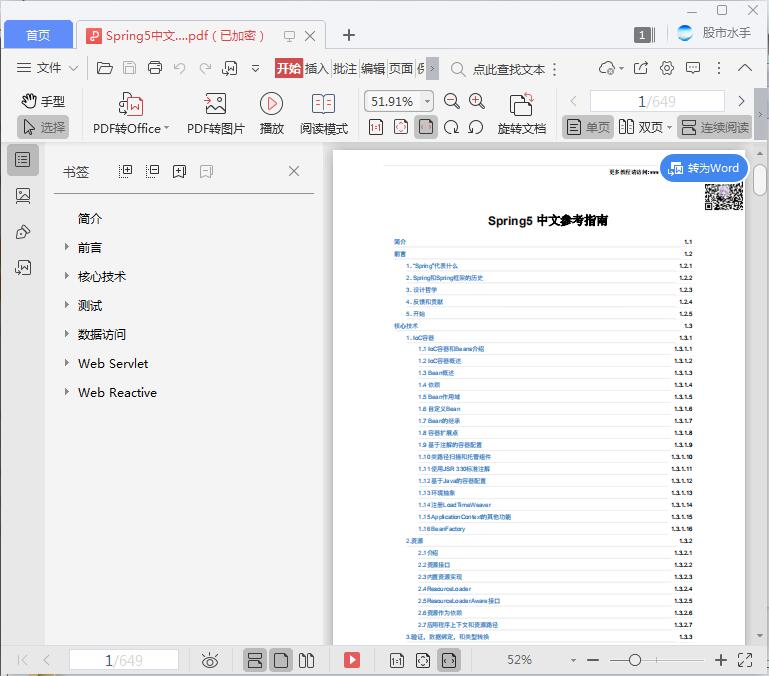Click zoom out minus in status bar
The image size is (769, 676).
(593, 660)
